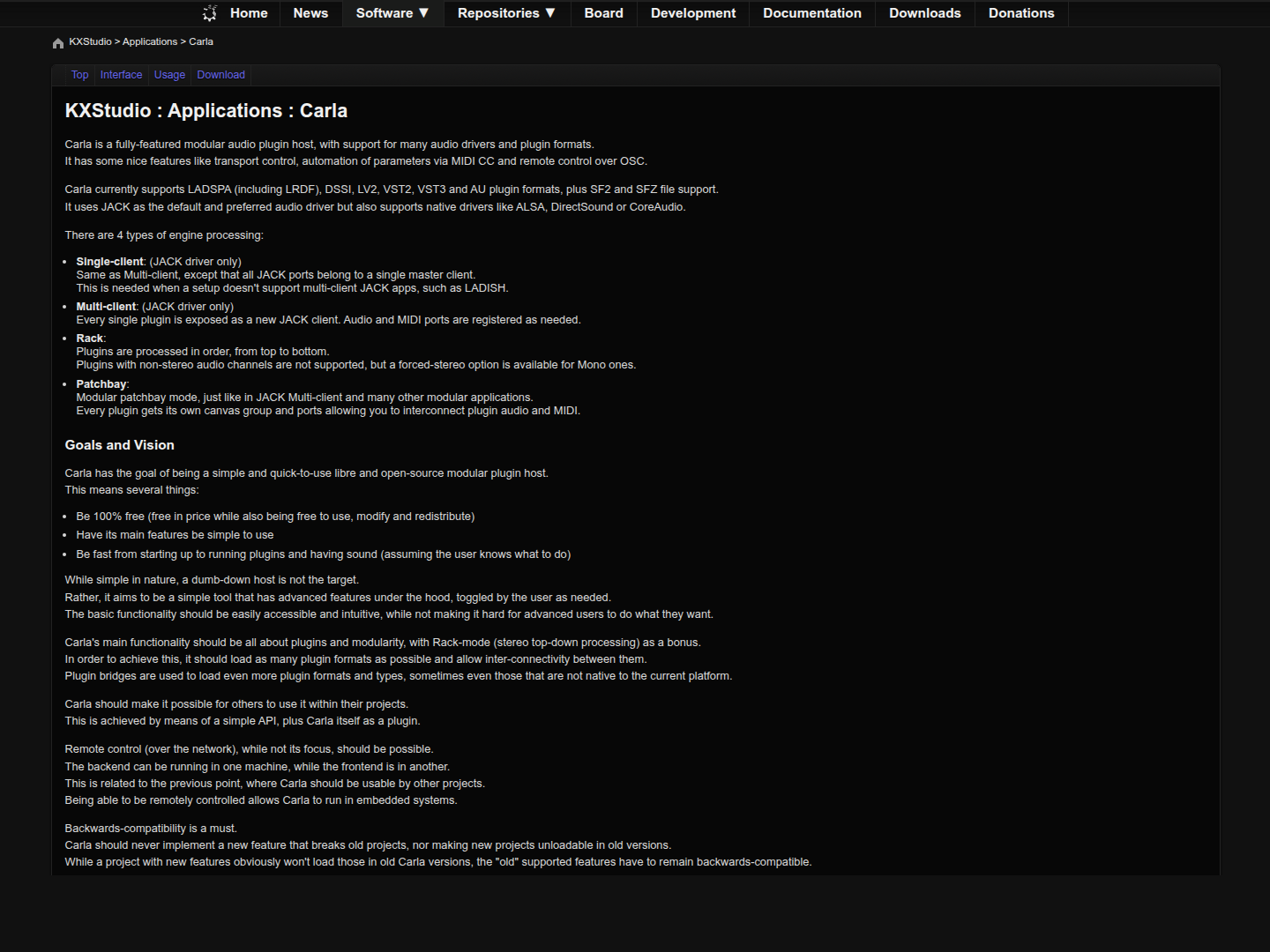Open the Usage tab

click(x=169, y=75)
